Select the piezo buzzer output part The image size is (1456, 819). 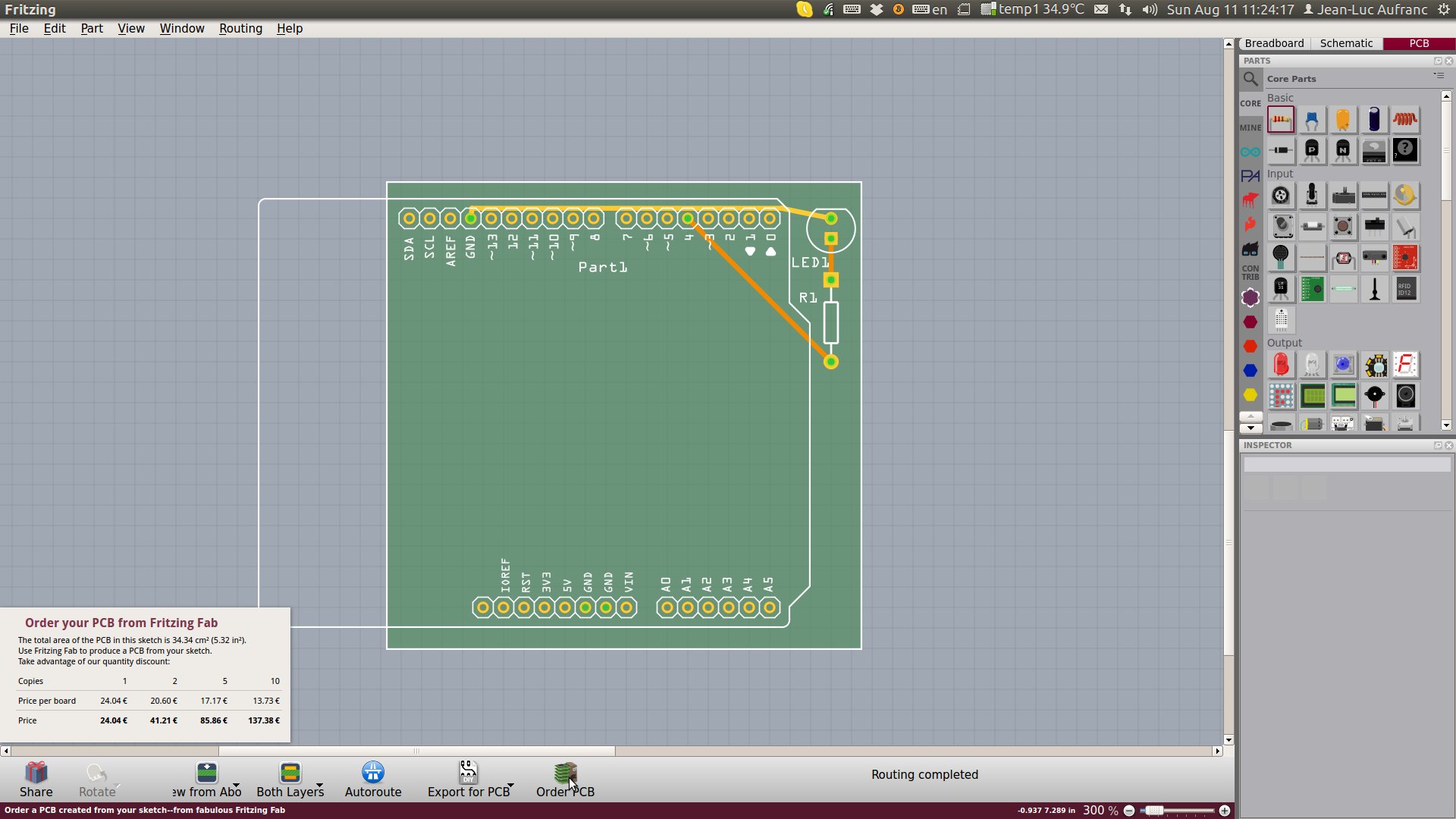coord(1374,395)
